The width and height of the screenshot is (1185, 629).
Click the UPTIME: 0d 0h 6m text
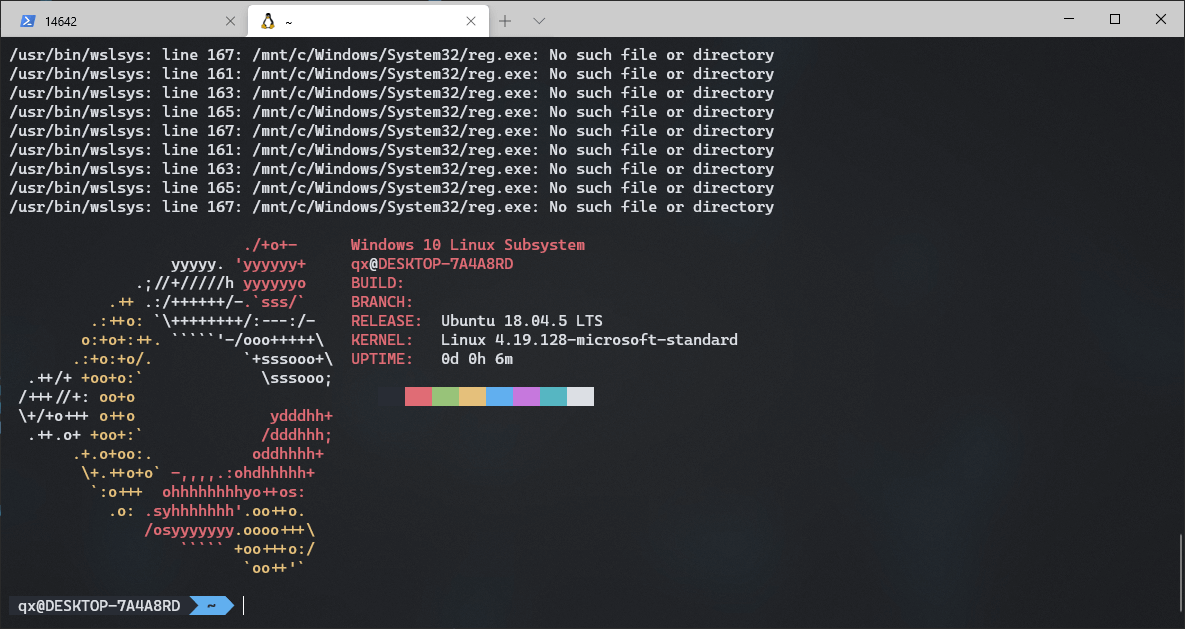click(432, 358)
